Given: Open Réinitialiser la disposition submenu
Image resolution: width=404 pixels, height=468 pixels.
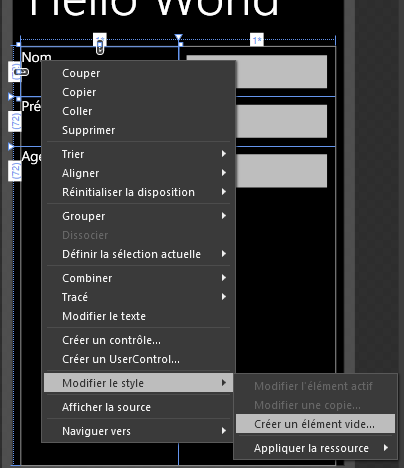Looking at the screenshot, I should coord(138,192).
